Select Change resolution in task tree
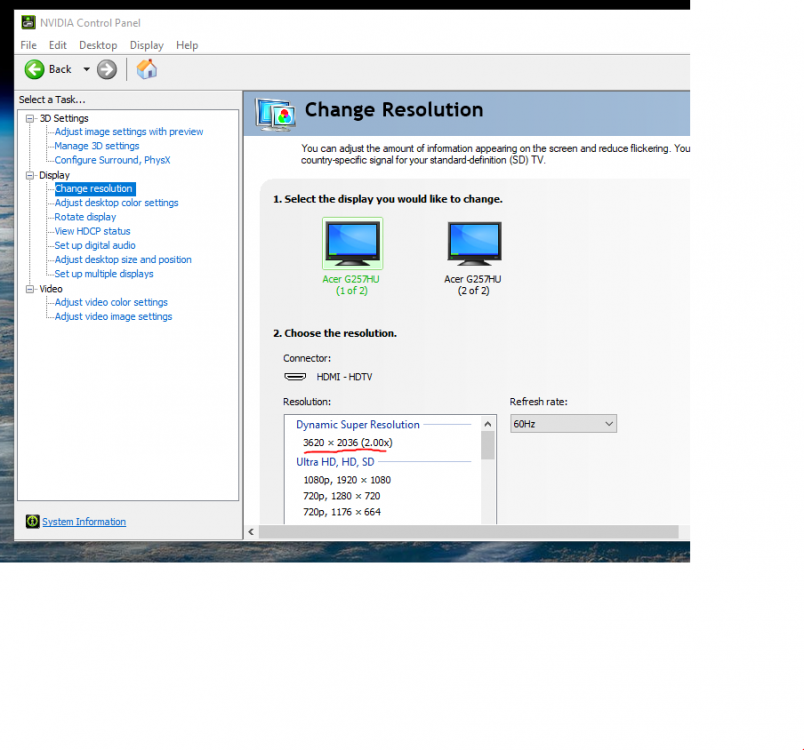This screenshot has width=804, height=750. [95, 189]
